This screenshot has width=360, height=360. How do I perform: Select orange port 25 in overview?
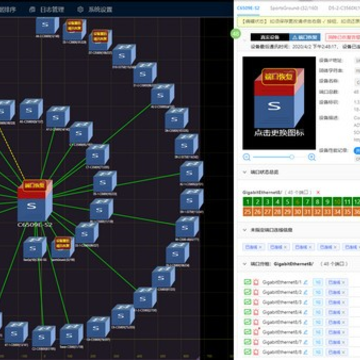click(247, 212)
